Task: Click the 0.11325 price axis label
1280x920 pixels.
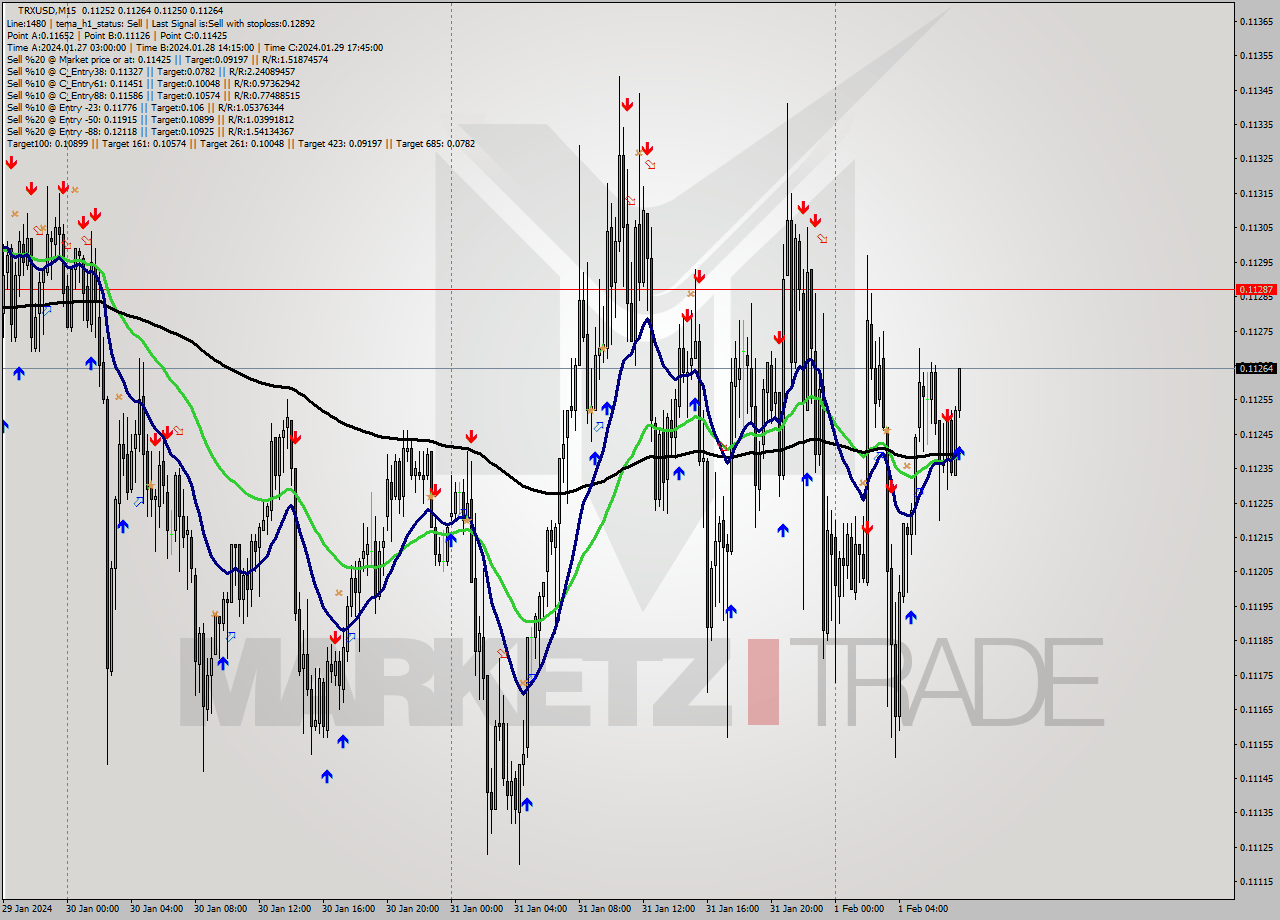Action: (x=1256, y=158)
